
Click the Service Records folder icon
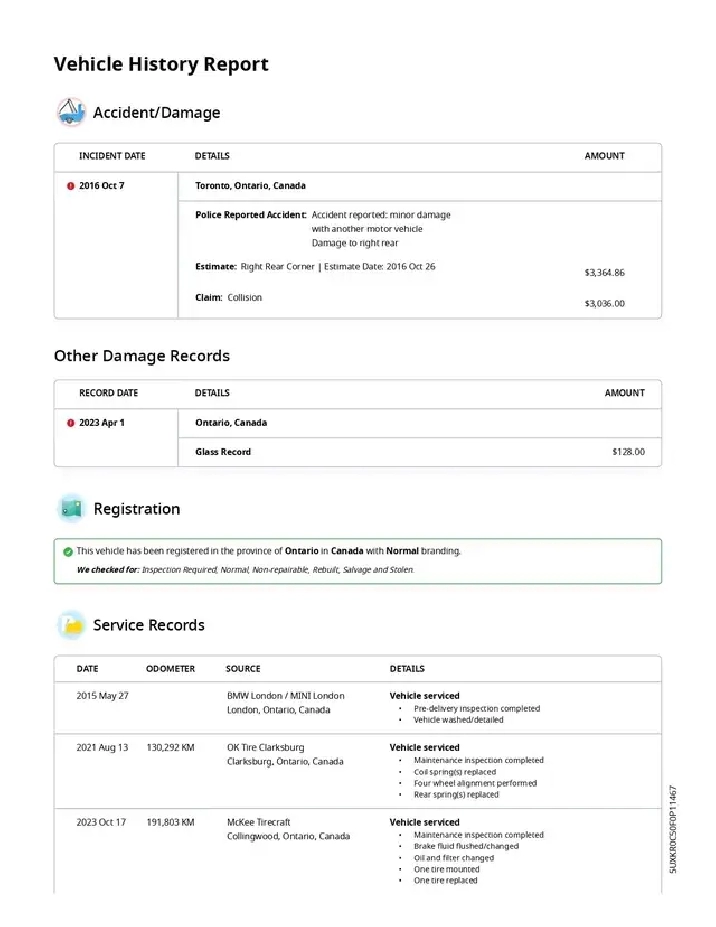click(x=70, y=625)
